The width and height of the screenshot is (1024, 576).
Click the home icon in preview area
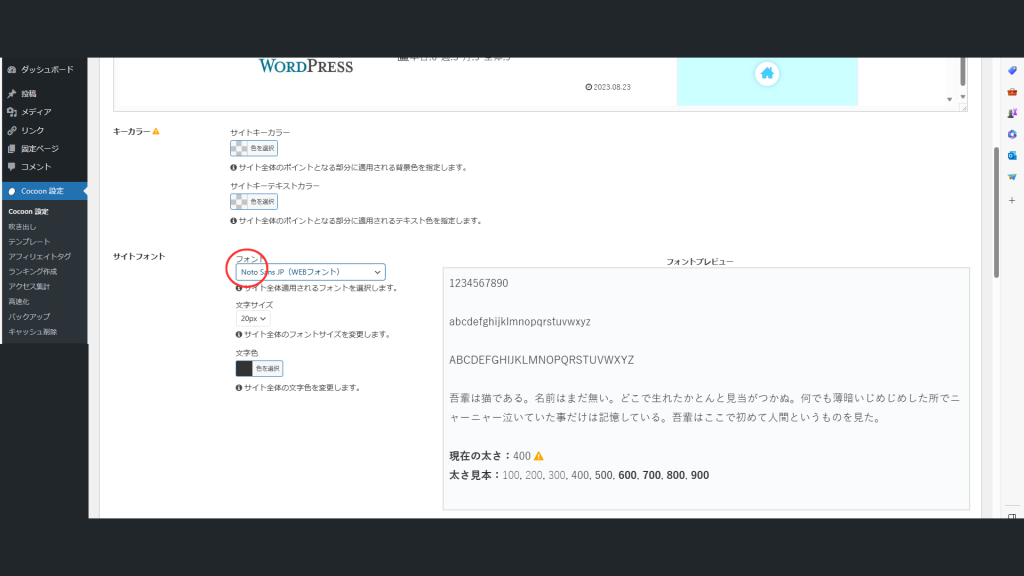[767, 73]
